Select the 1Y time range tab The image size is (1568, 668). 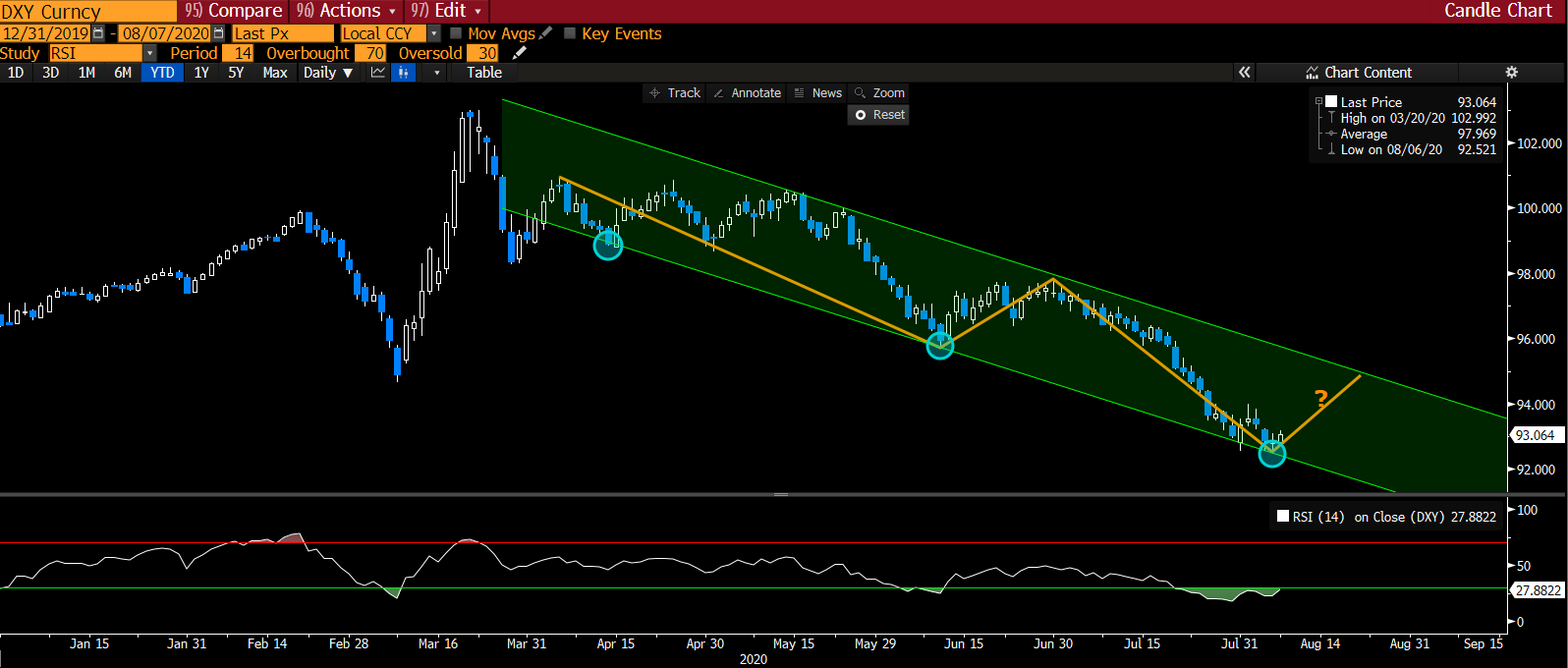pyautogui.click(x=201, y=73)
